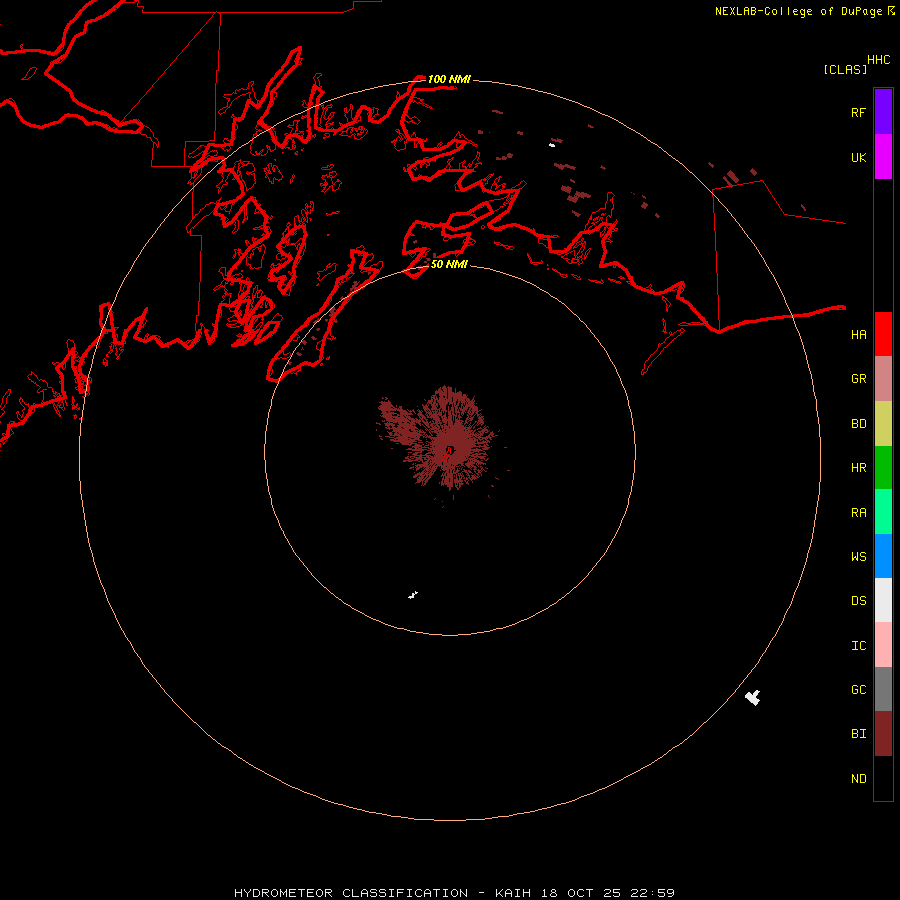This screenshot has width=900, height=900.
Task: Click the BD legend label
Action: click(858, 424)
